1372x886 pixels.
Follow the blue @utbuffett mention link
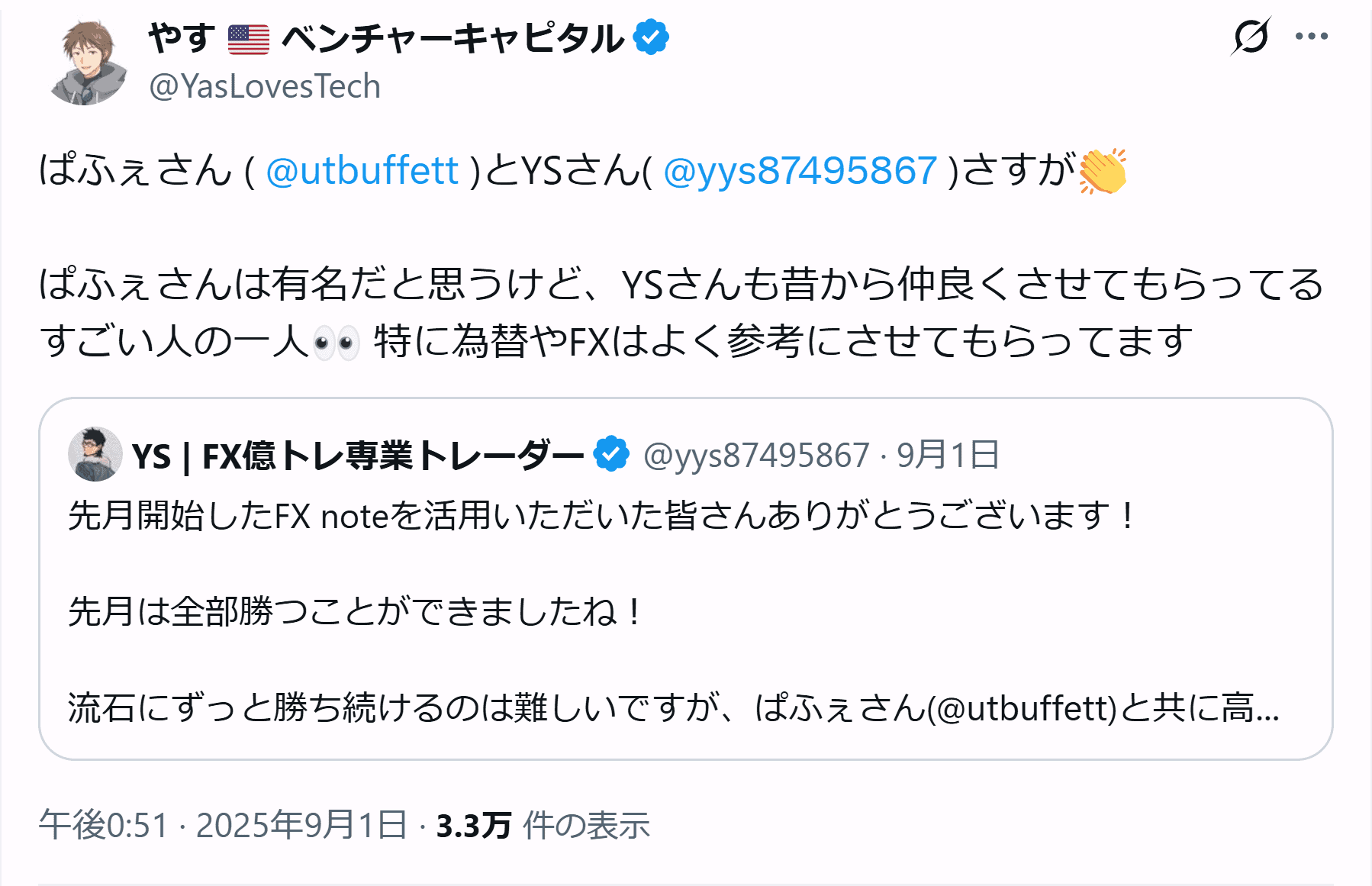362,170
